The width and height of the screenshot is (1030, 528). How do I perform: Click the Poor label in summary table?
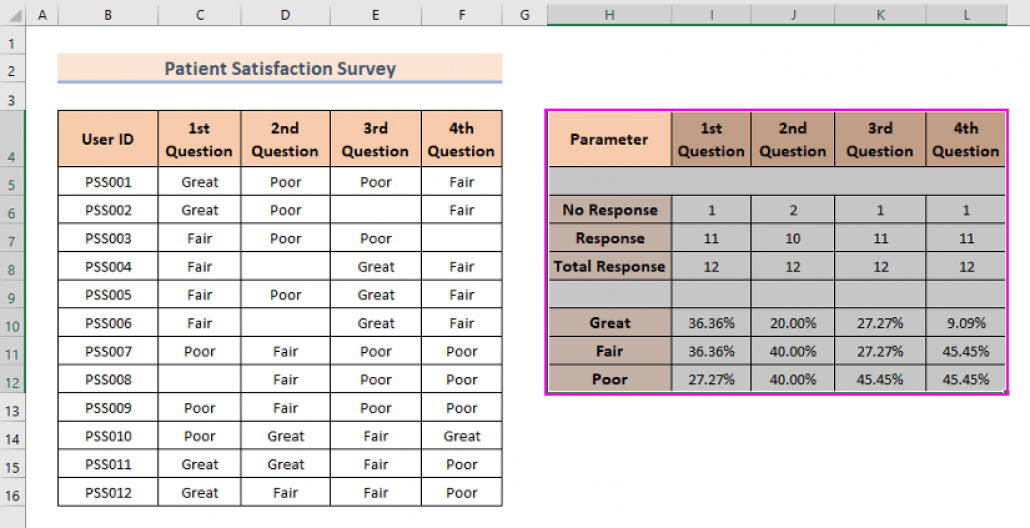click(609, 380)
